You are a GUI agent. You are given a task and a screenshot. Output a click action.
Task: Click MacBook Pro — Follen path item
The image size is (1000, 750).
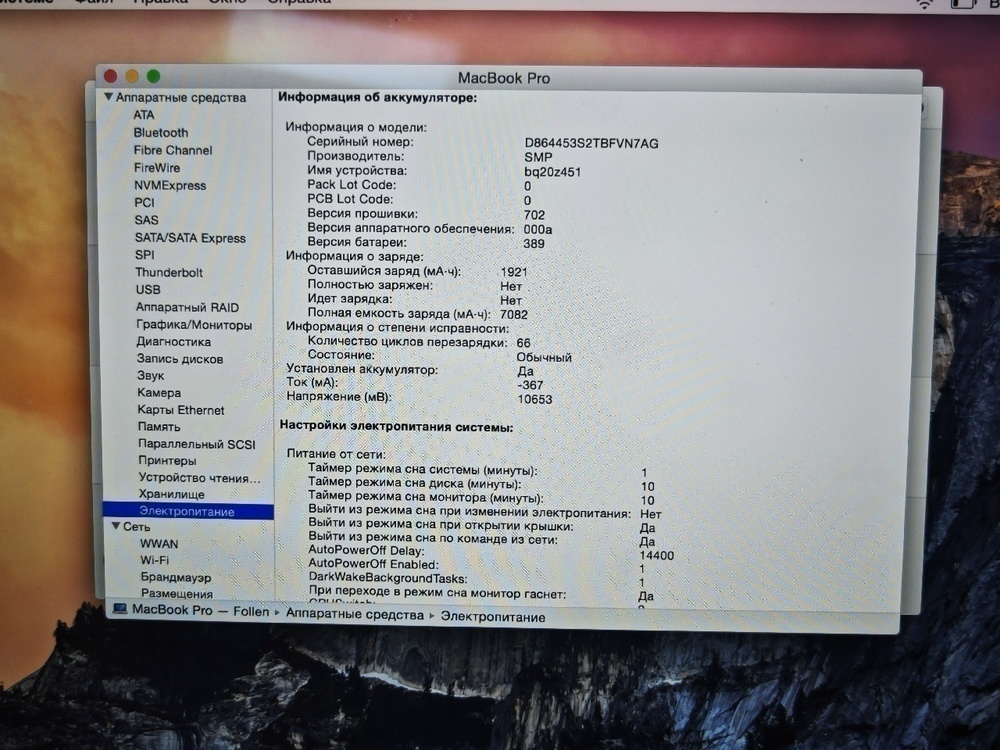200,610
